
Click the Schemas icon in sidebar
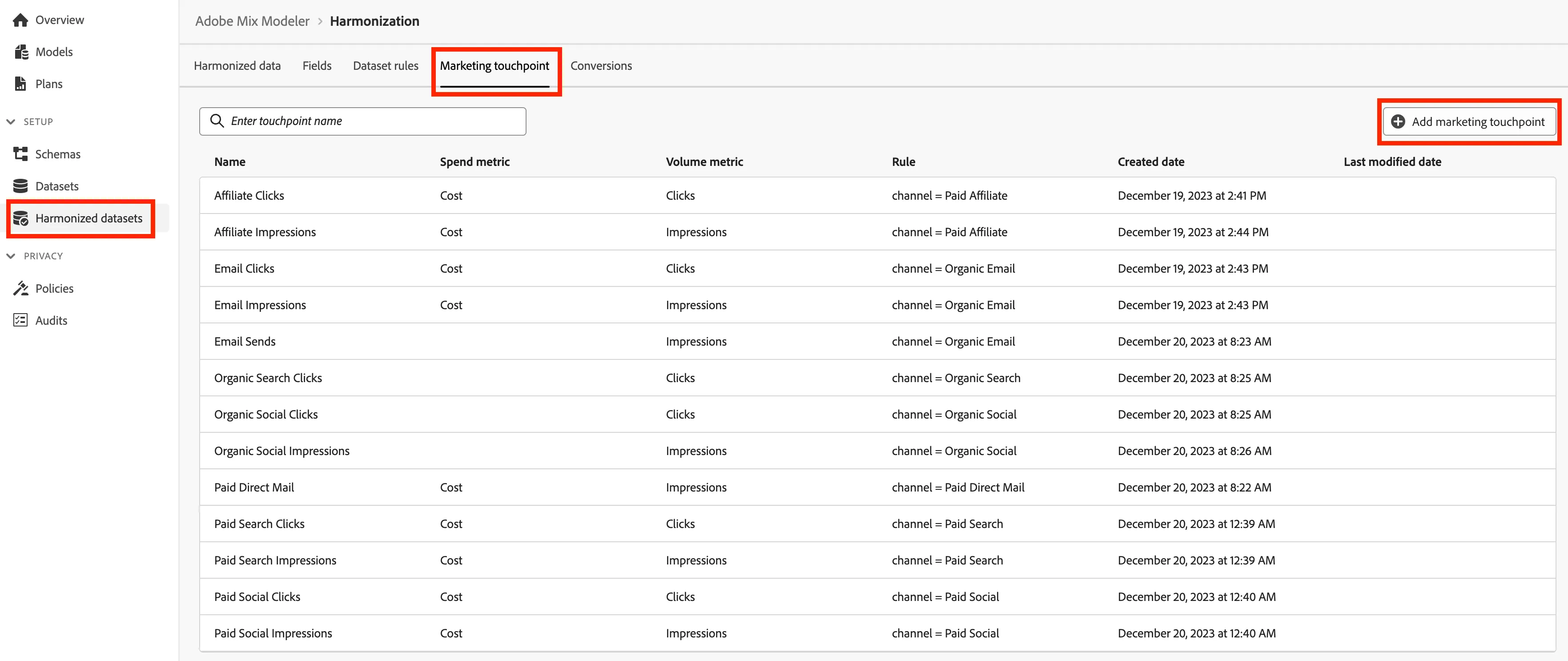pyautogui.click(x=20, y=154)
